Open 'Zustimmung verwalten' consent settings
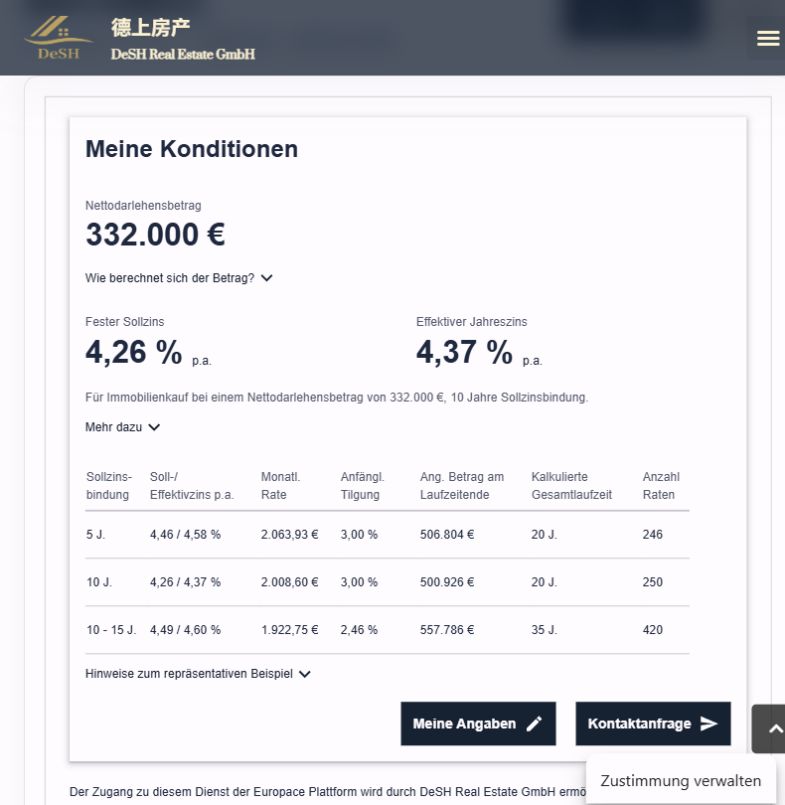This screenshot has width=785, height=805. coord(681,780)
